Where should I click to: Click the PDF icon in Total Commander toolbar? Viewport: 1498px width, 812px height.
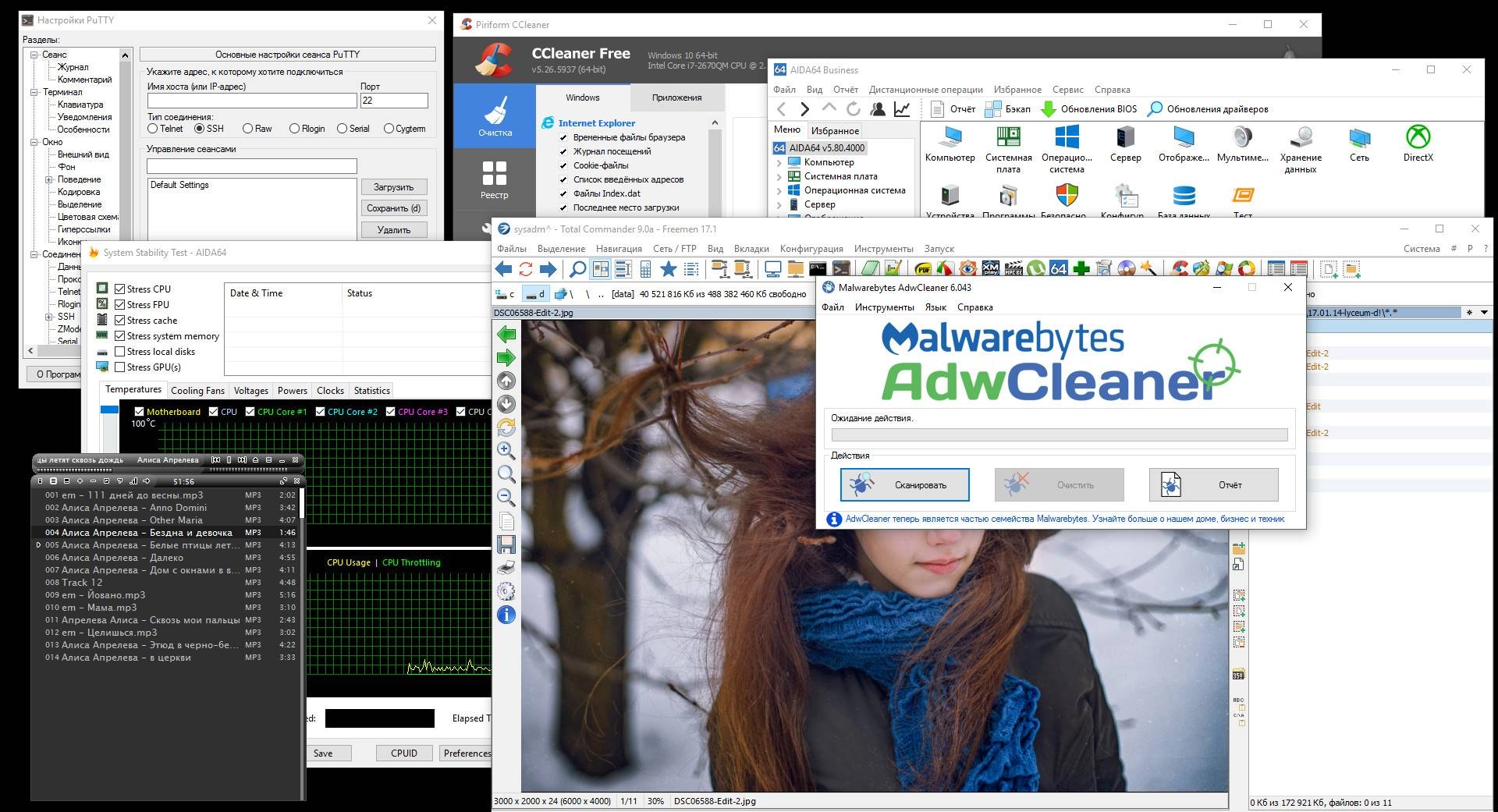click(x=923, y=270)
